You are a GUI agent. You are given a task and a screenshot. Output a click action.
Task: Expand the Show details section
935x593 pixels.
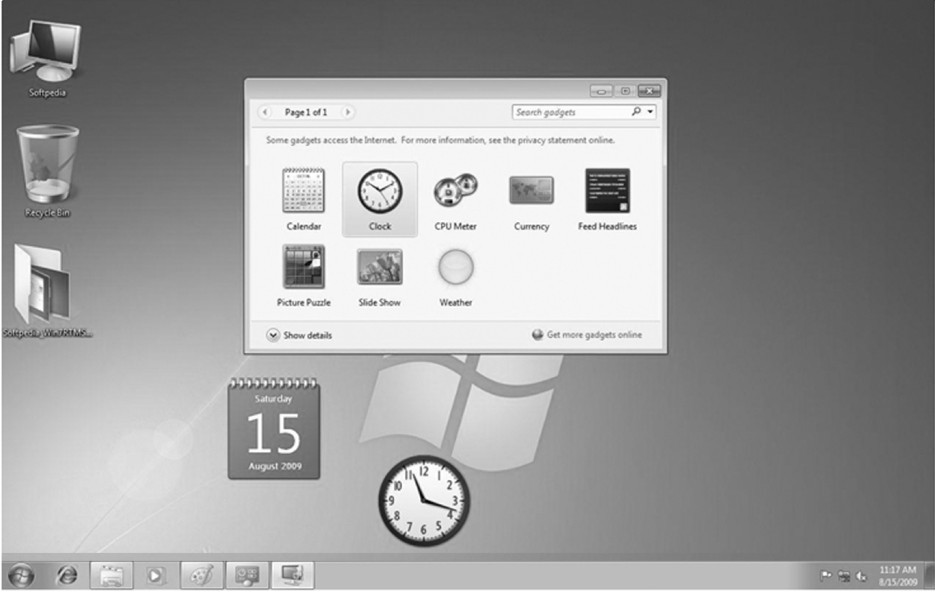point(299,335)
